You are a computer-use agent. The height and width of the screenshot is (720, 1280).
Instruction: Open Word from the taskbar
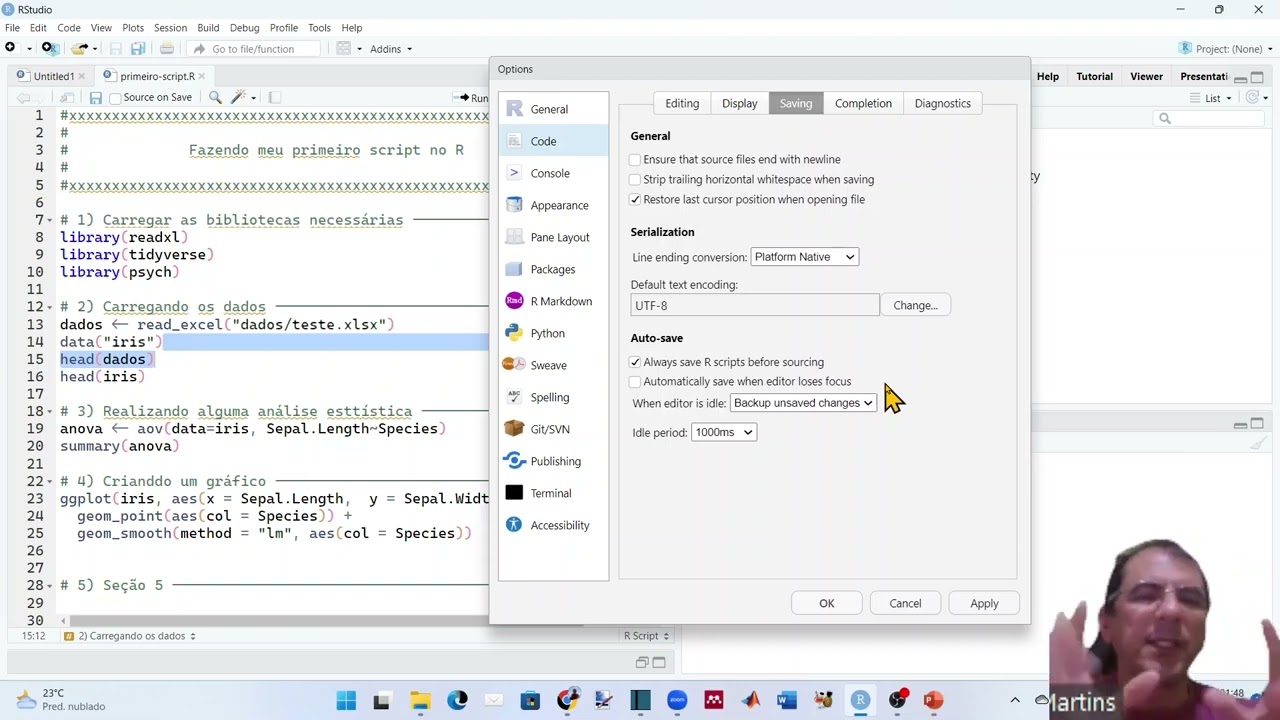tap(786, 700)
